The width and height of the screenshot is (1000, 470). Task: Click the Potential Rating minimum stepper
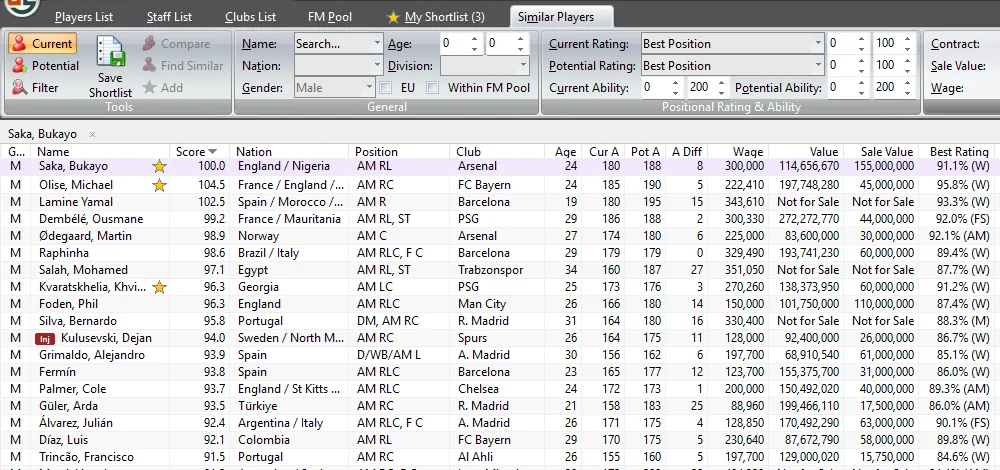pos(861,66)
